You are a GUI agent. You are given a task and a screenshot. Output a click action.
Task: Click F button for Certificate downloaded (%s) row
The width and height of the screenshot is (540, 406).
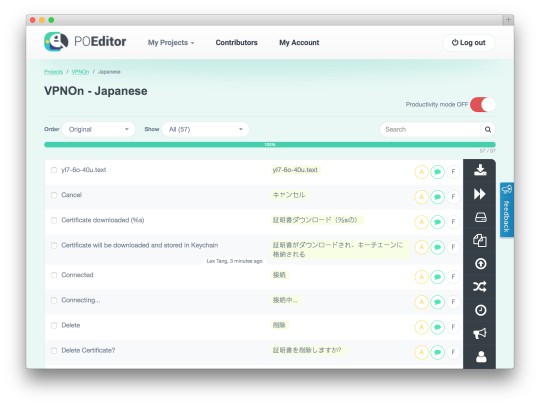pyautogui.click(x=453, y=222)
